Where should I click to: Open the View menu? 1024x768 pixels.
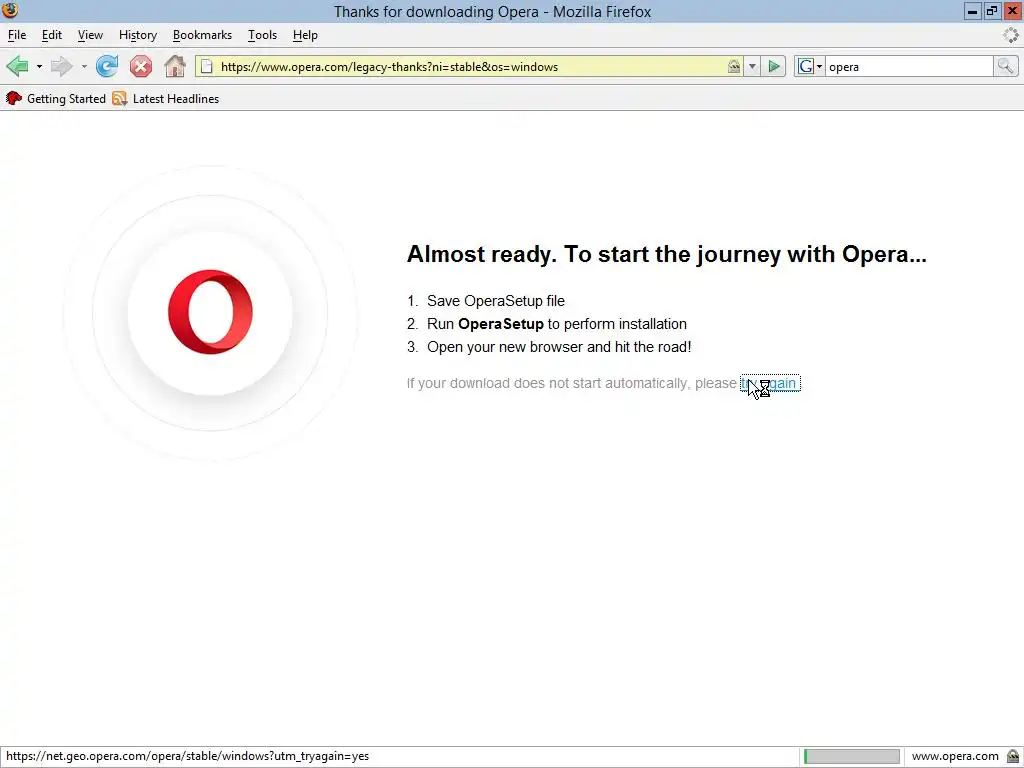pos(90,35)
